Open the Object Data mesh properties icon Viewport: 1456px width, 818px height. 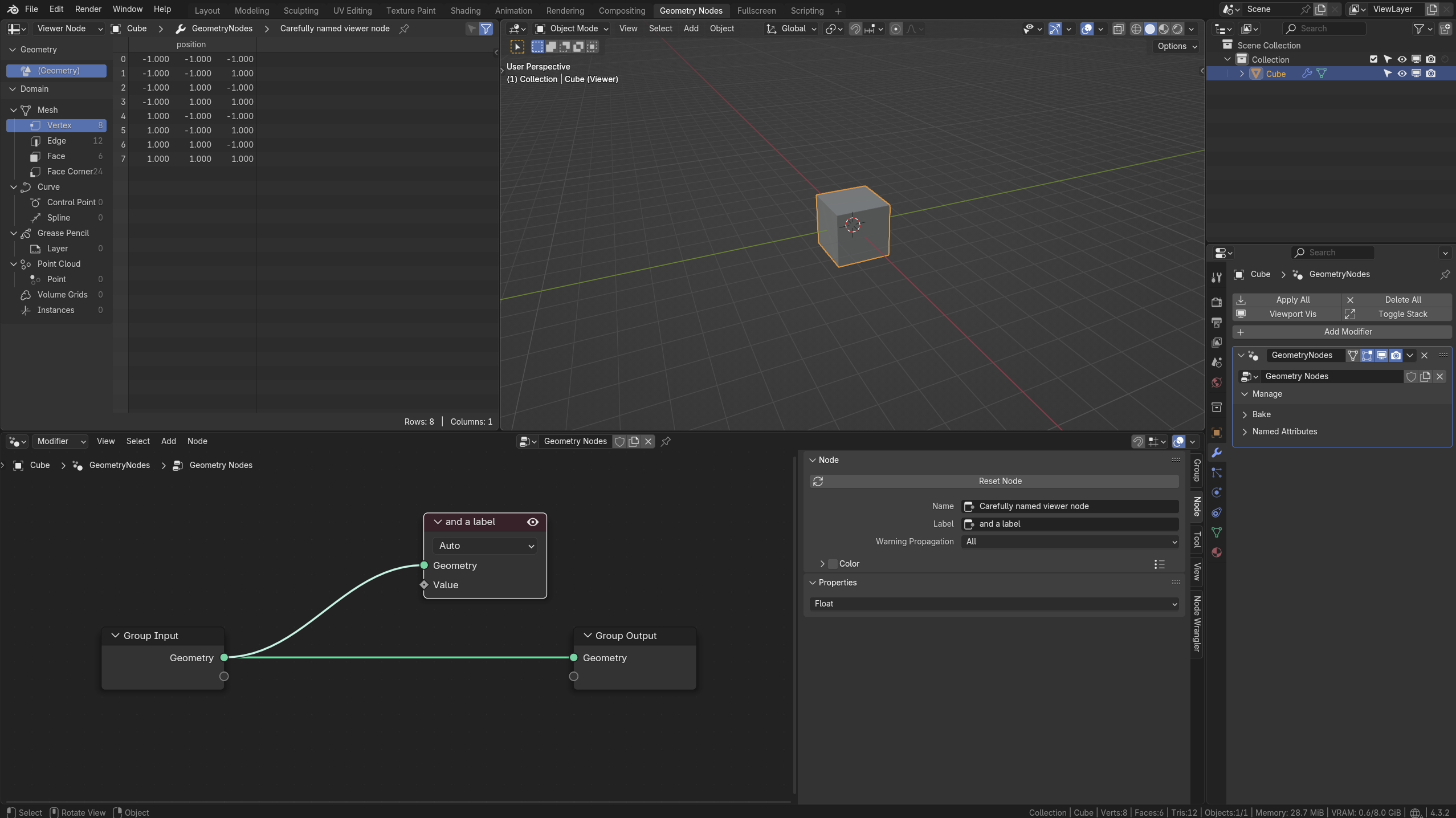[1217, 532]
